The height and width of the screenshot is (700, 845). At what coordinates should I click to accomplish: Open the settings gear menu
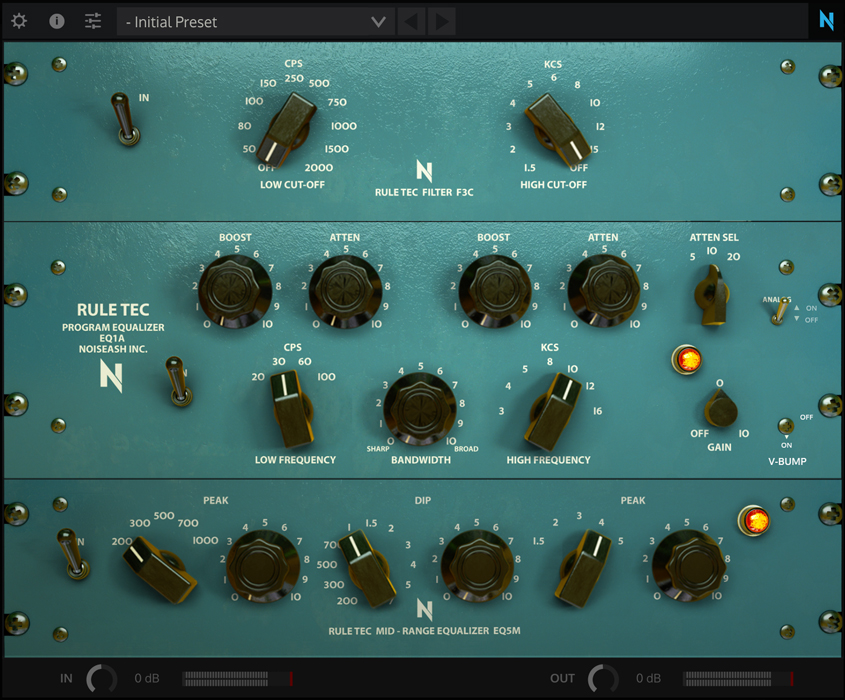point(19,22)
